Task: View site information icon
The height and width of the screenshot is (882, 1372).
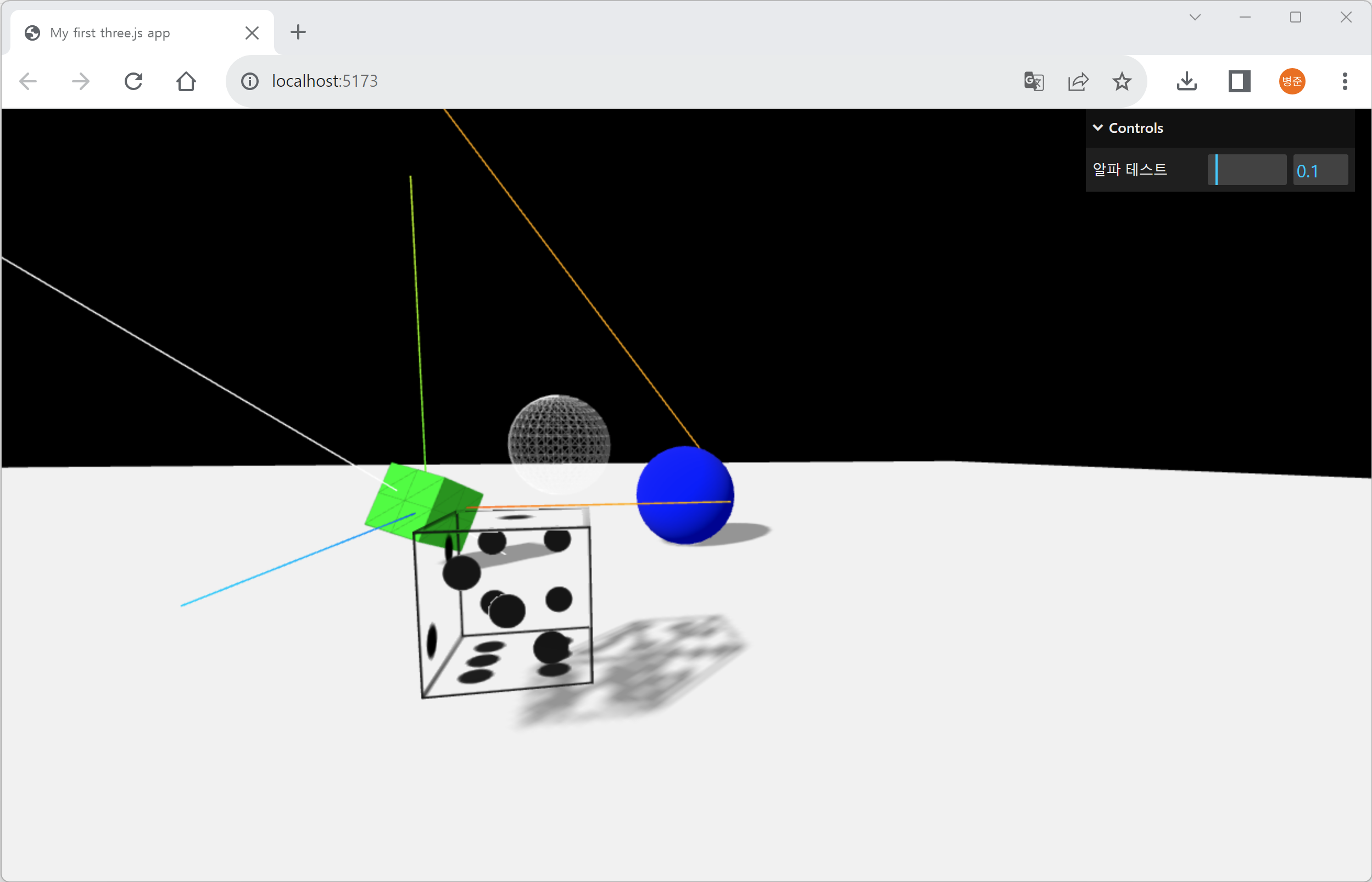Action: 250,81
